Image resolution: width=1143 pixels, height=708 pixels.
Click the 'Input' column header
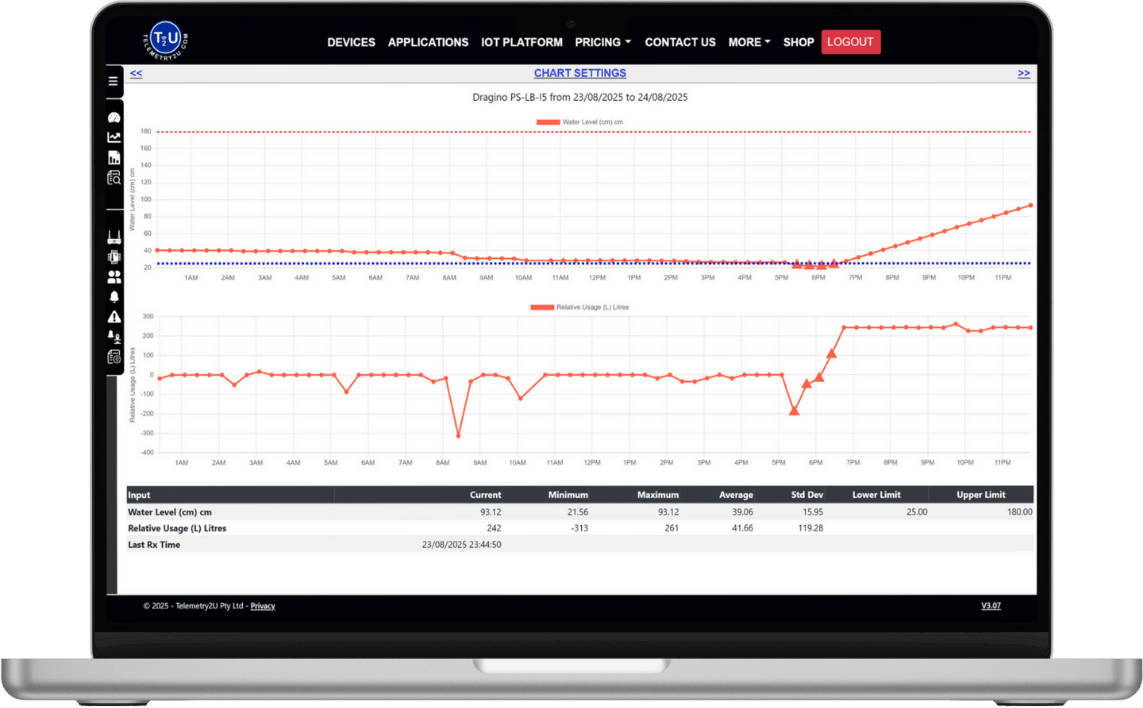(139, 494)
